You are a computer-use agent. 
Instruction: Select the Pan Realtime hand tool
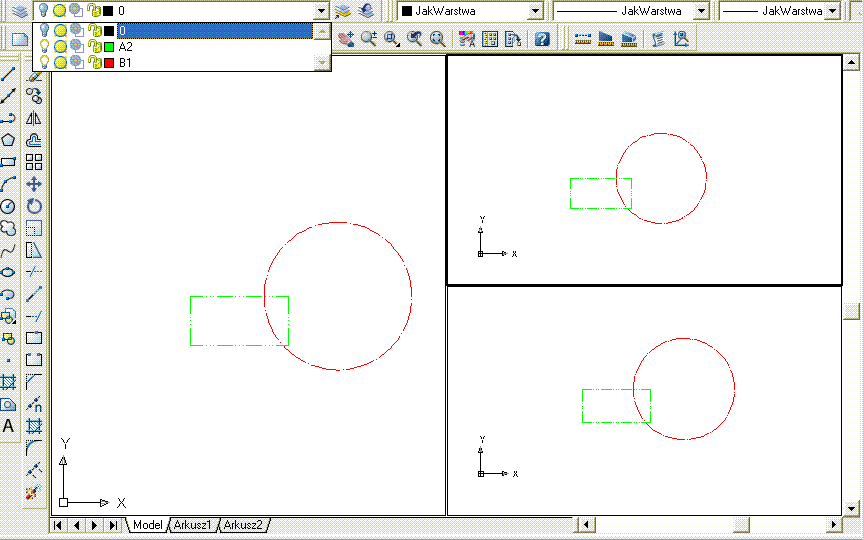click(x=346, y=39)
